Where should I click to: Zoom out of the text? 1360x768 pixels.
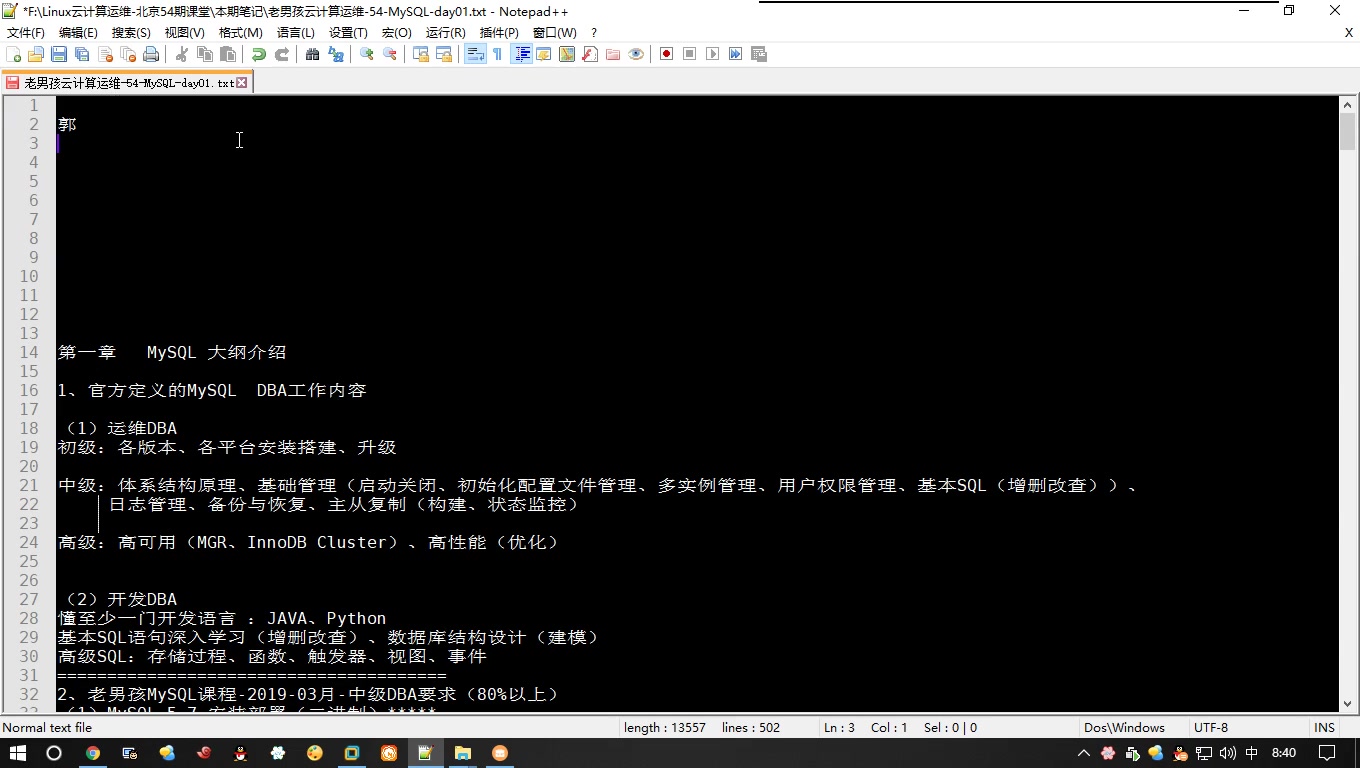tap(388, 54)
